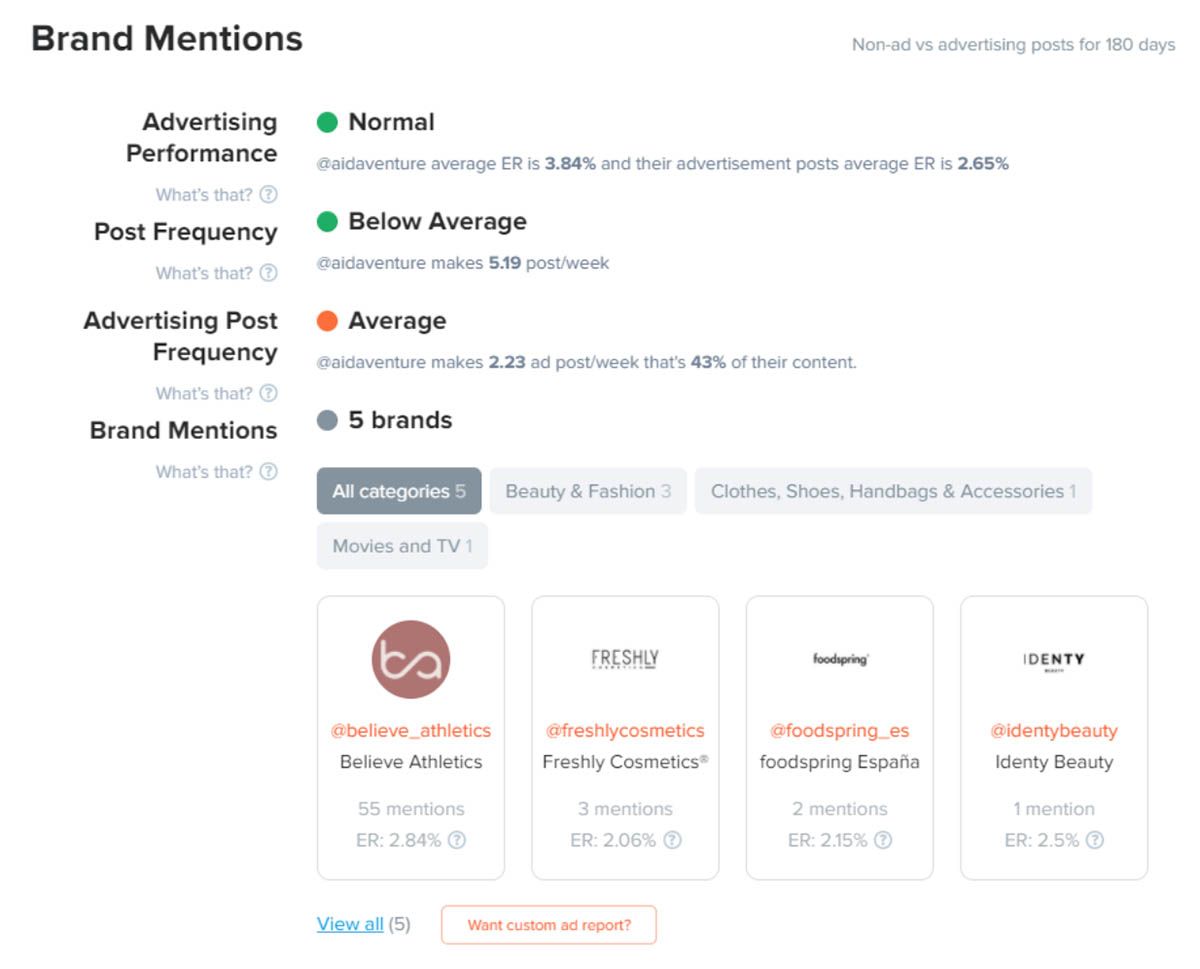The image size is (1200, 969).
Task: Open the @foodspring_es profile link
Action: pyautogui.click(x=838, y=730)
